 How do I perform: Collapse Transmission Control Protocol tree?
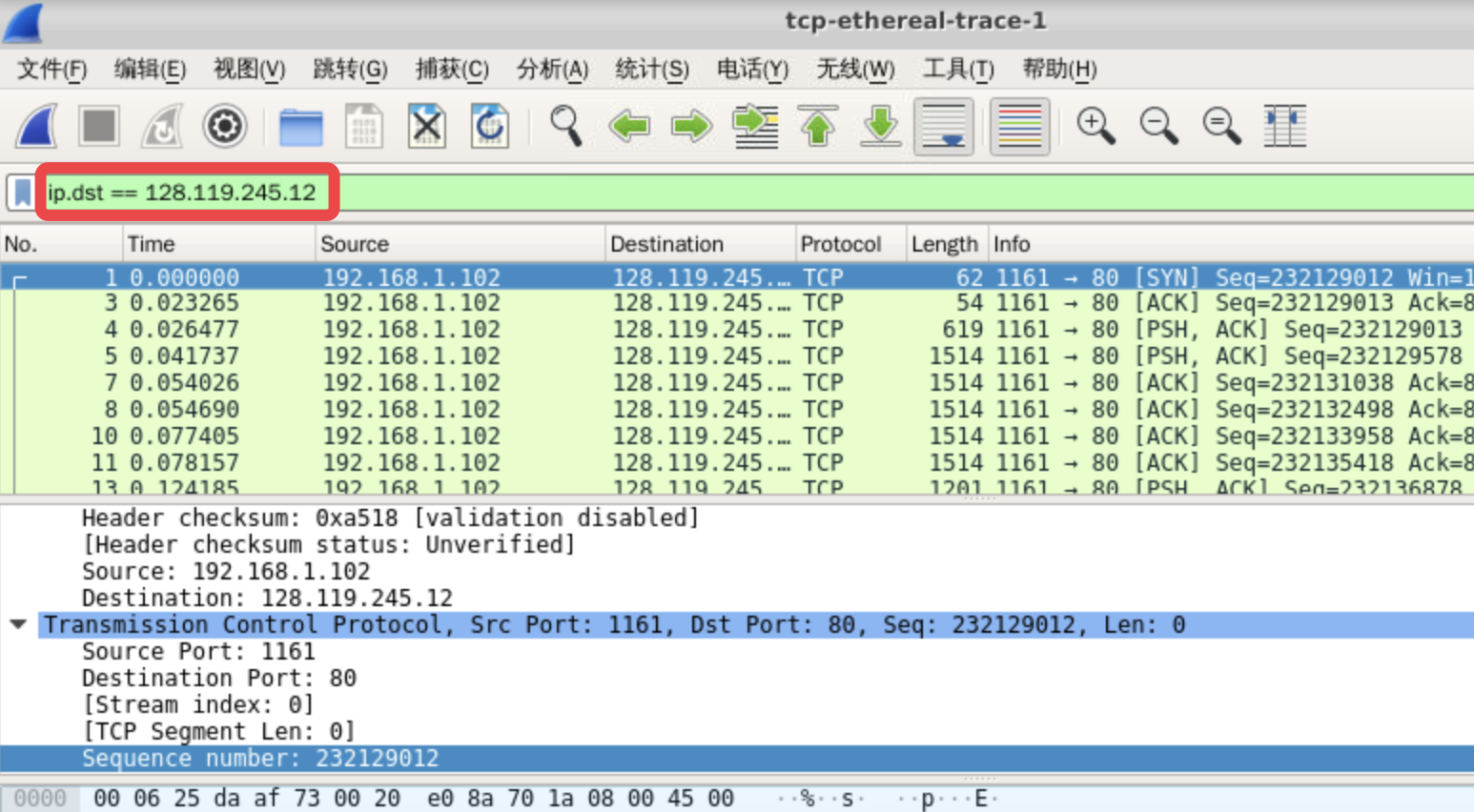pyautogui.click(x=18, y=625)
